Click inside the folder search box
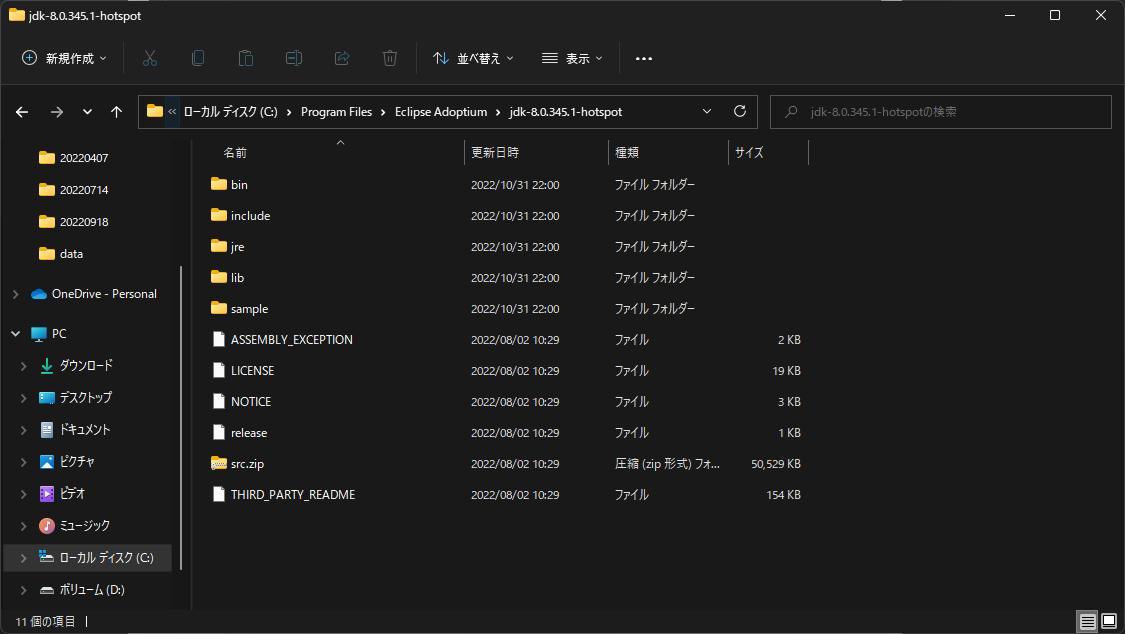 tap(940, 111)
